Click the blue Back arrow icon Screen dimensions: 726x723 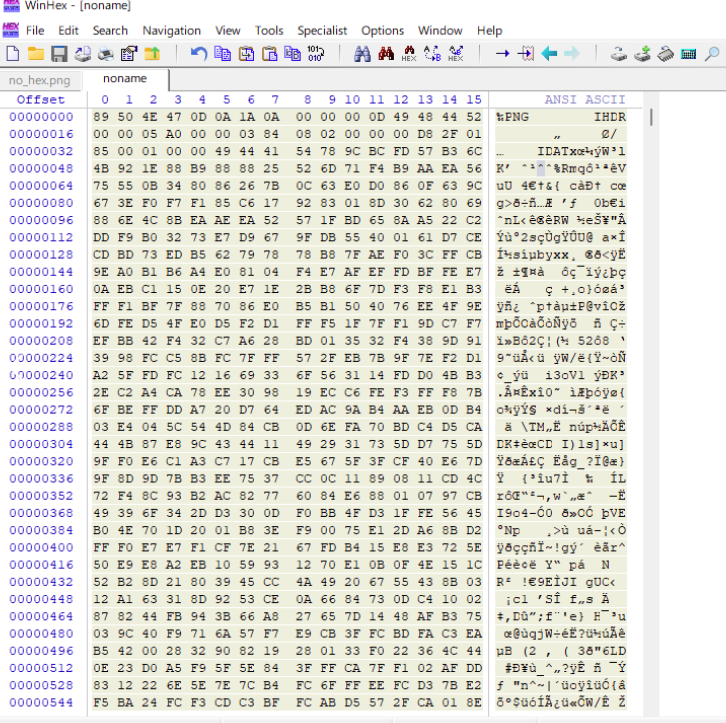click(x=549, y=53)
